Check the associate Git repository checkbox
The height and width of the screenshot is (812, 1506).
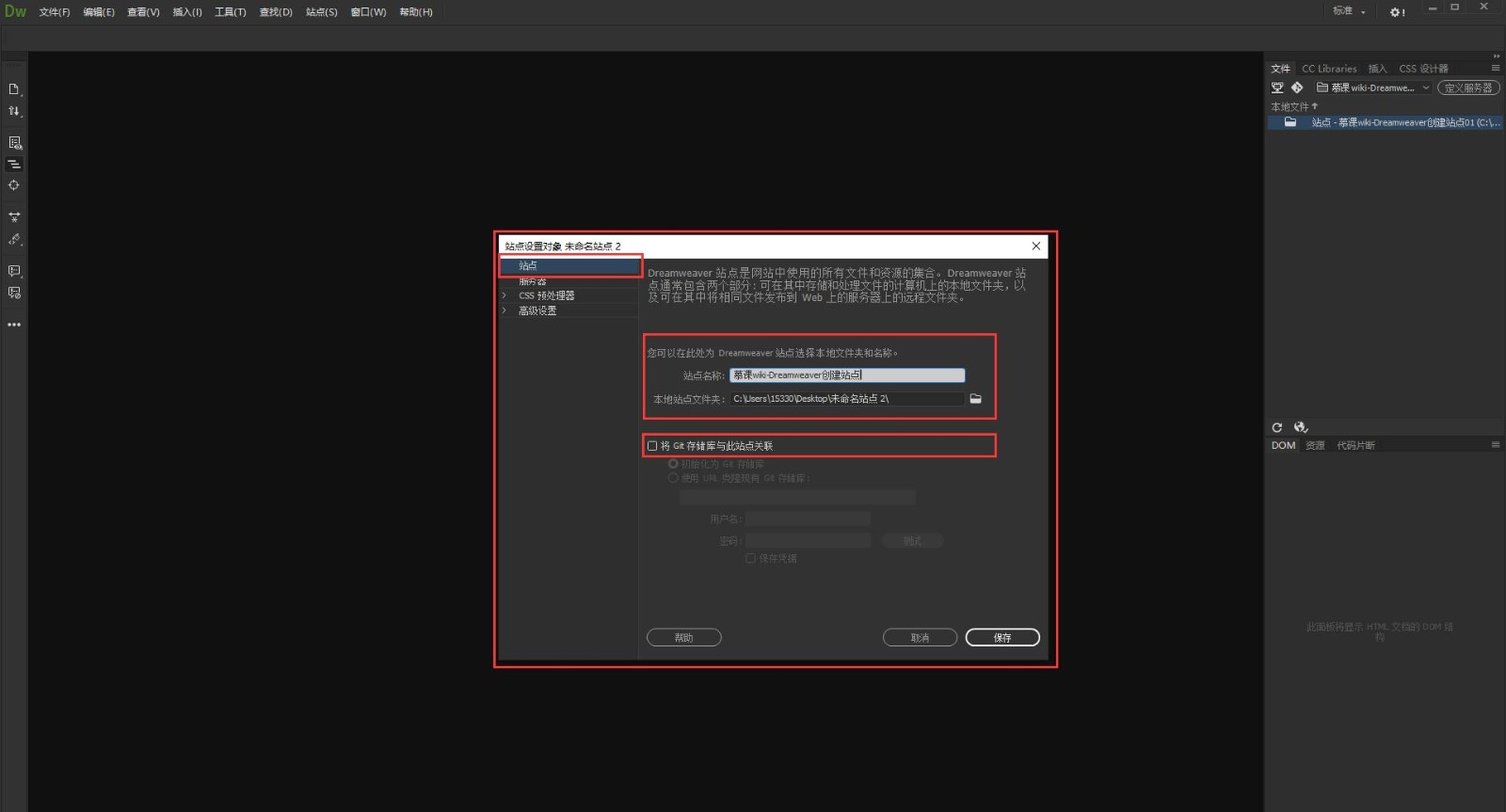(652, 446)
